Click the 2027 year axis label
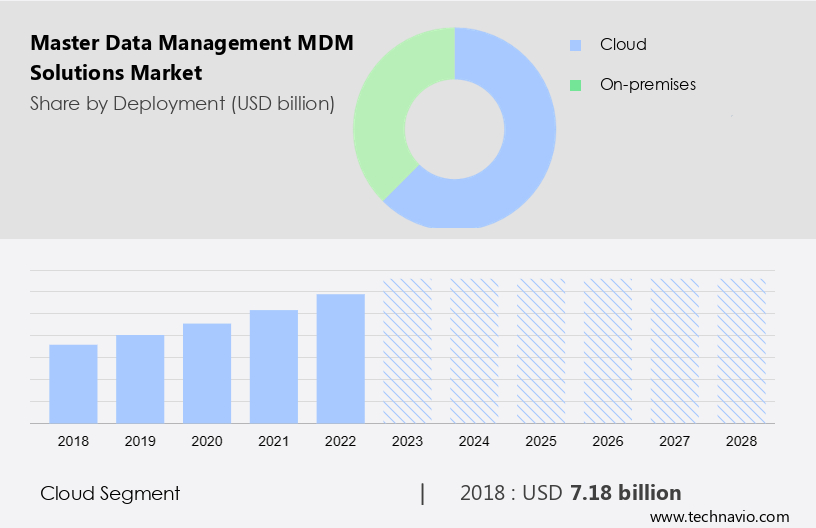Image resolution: width=816 pixels, height=528 pixels. (x=675, y=440)
